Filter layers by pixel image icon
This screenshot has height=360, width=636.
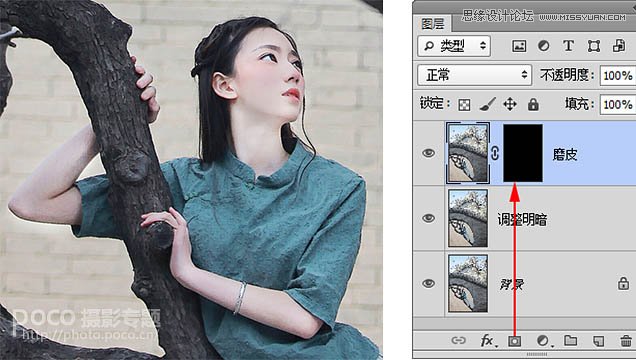pyautogui.click(x=519, y=46)
